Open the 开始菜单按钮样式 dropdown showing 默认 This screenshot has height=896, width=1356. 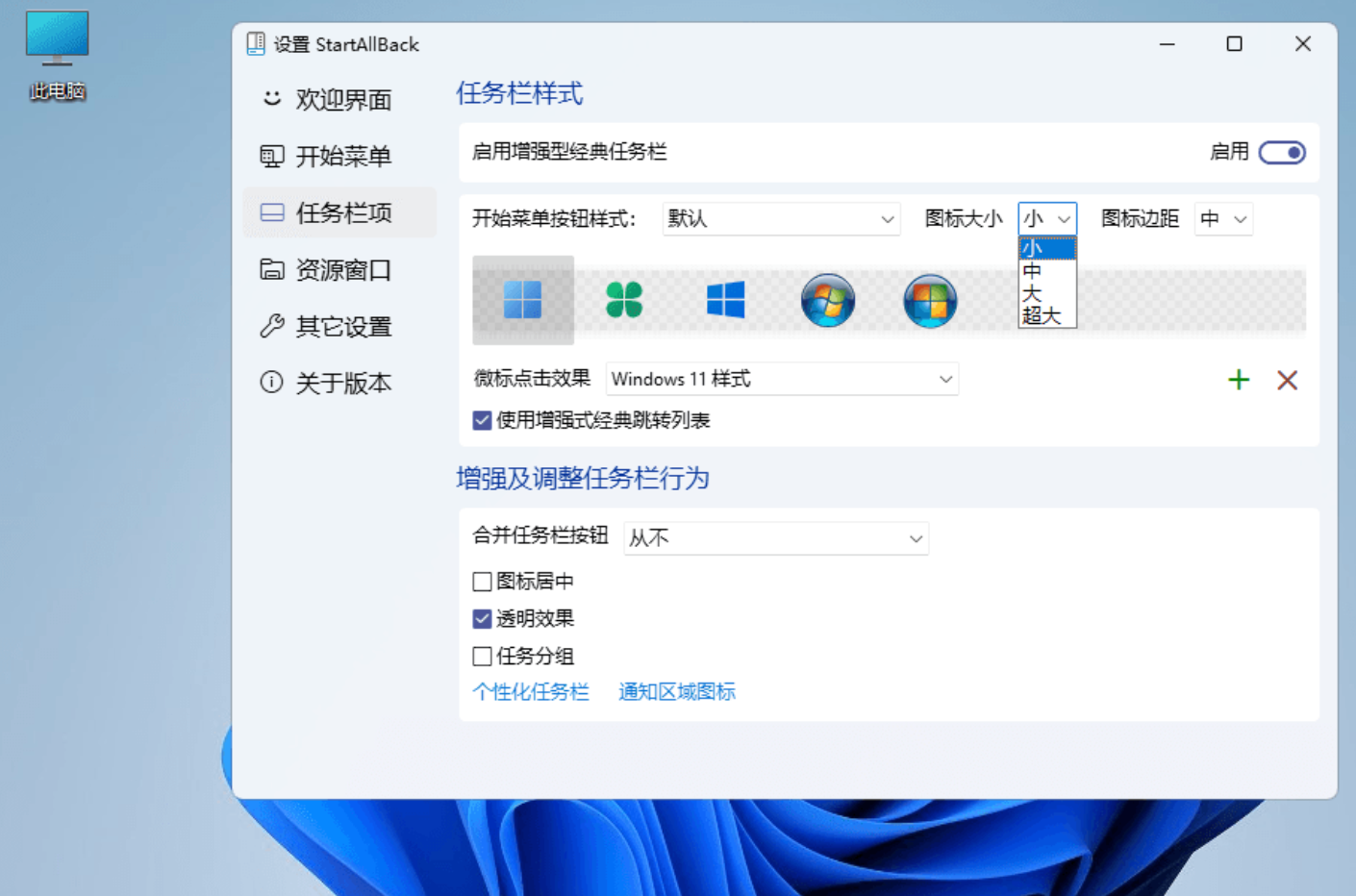click(782, 219)
